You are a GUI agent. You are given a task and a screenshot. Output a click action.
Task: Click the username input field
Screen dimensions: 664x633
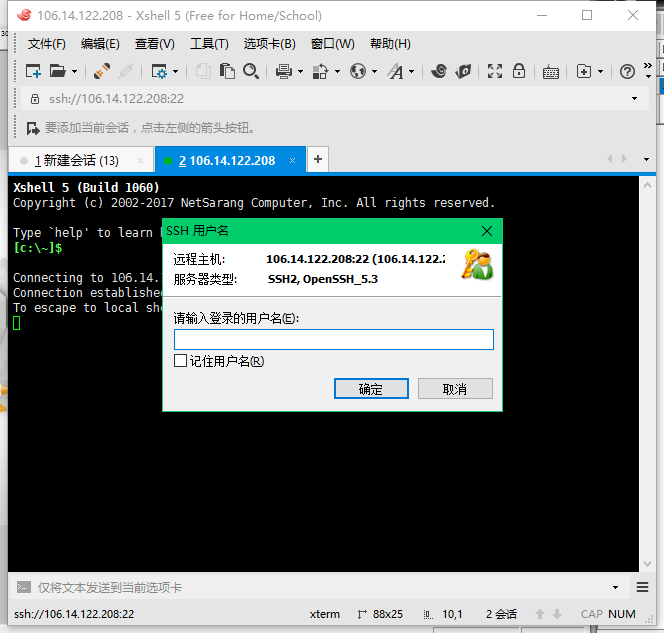334,340
